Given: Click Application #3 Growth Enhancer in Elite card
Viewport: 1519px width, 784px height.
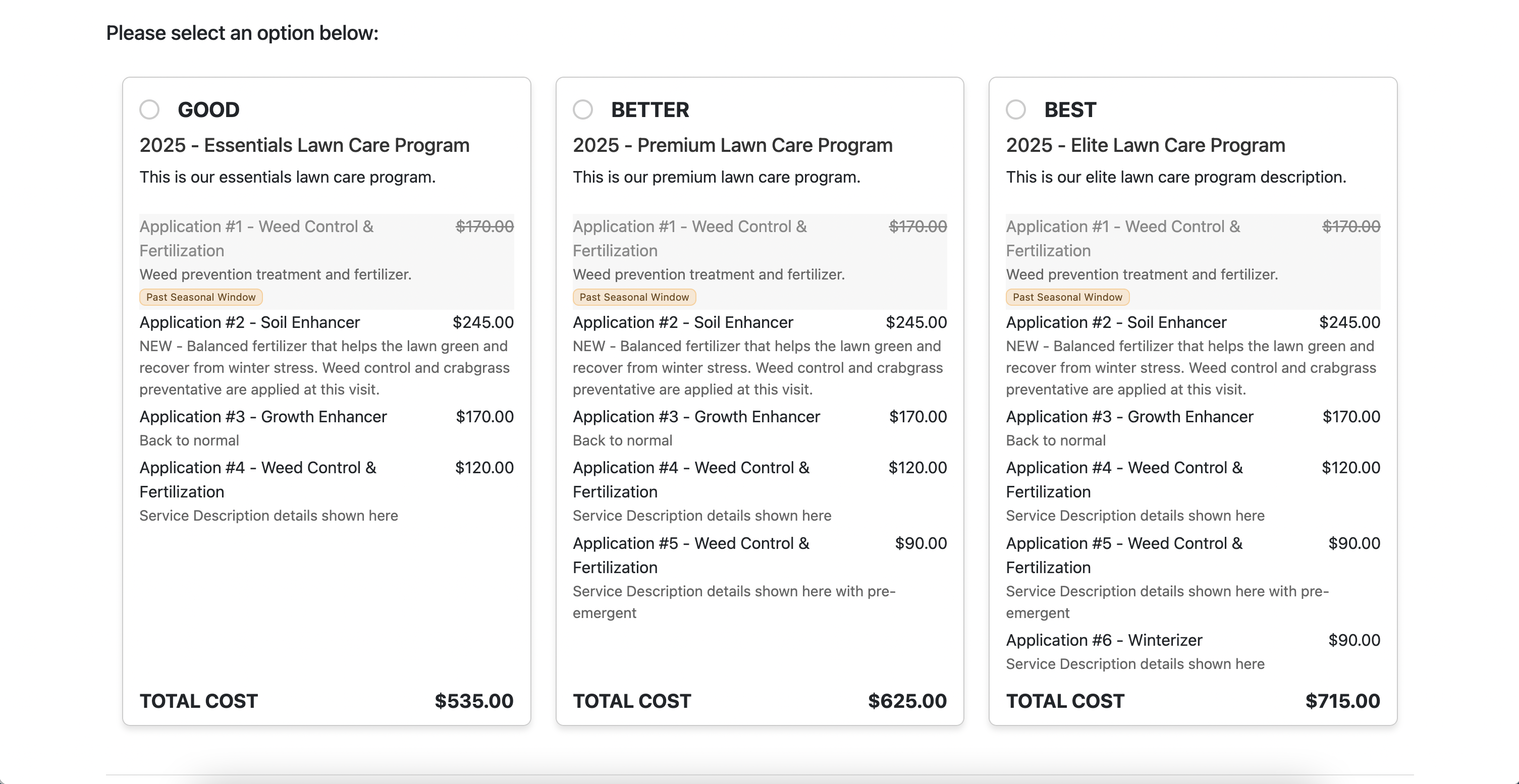Looking at the screenshot, I should [x=1129, y=417].
